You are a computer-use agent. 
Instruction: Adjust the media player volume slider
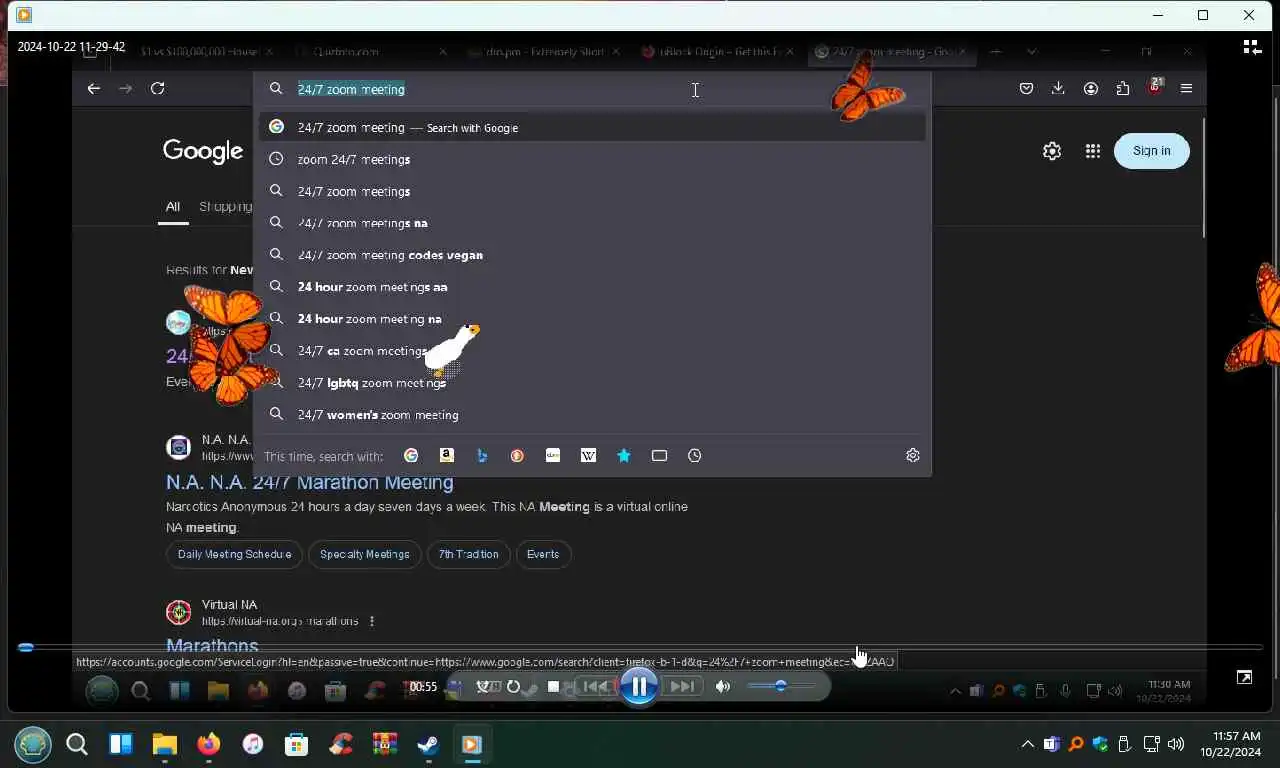781,686
